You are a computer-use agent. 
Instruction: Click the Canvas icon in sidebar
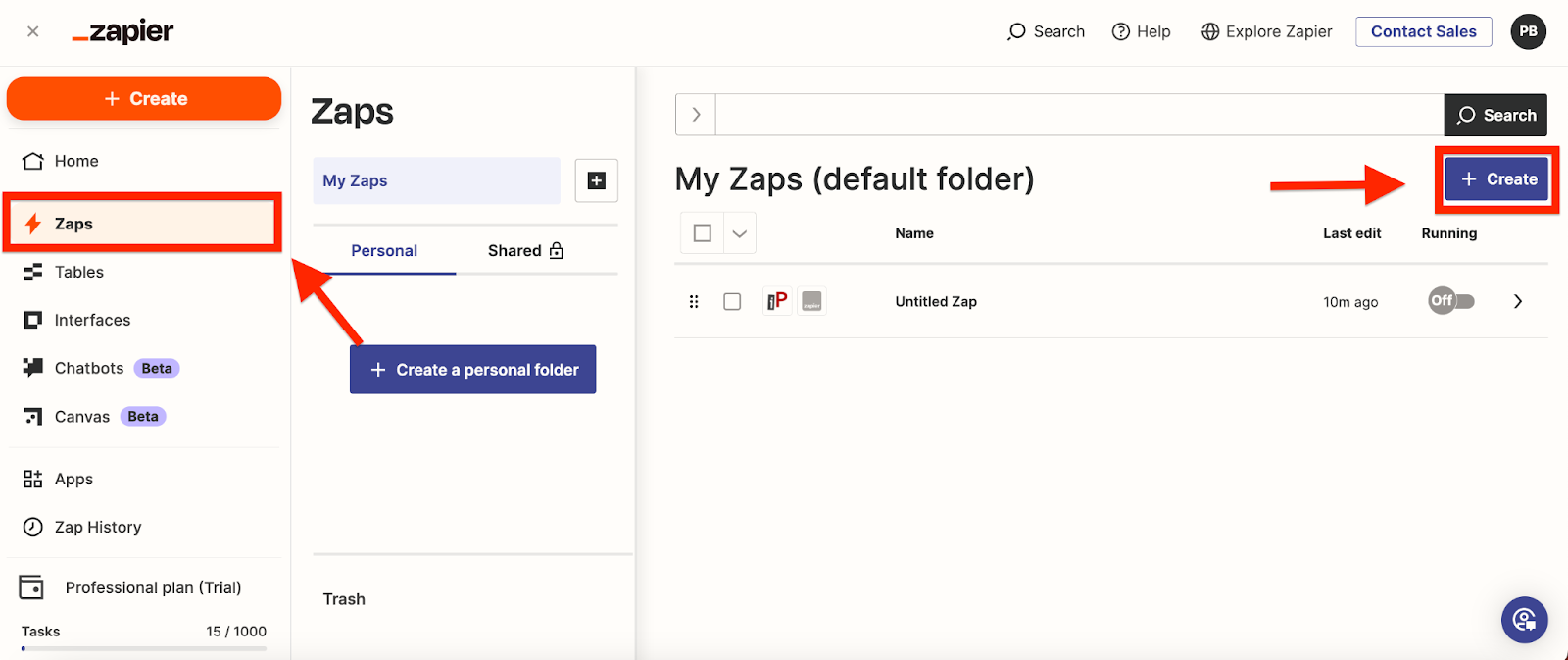(33, 417)
